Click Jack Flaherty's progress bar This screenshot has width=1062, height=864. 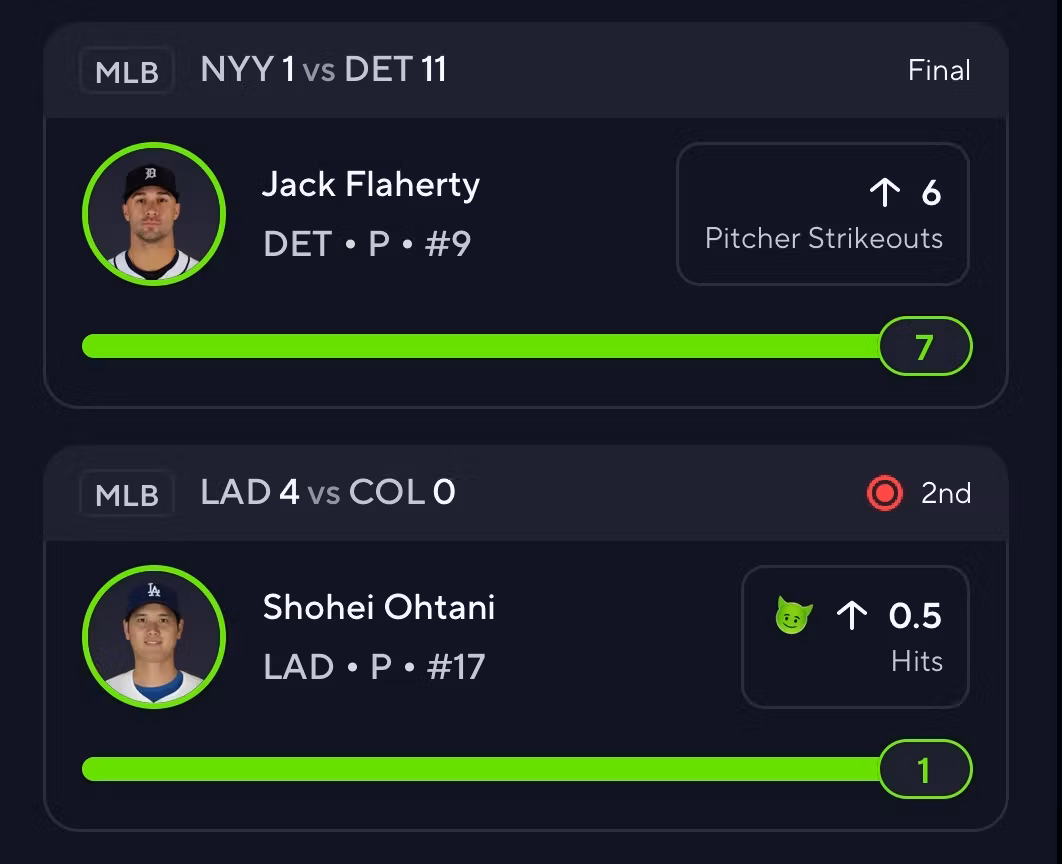tap(480, 346)
